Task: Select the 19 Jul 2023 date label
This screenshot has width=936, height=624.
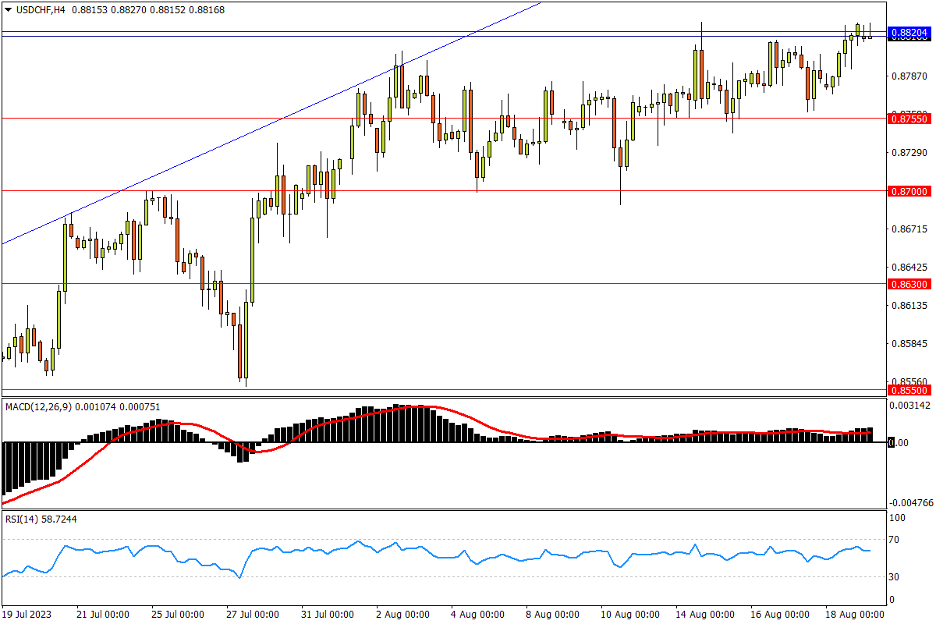Action: click(29, 613)
